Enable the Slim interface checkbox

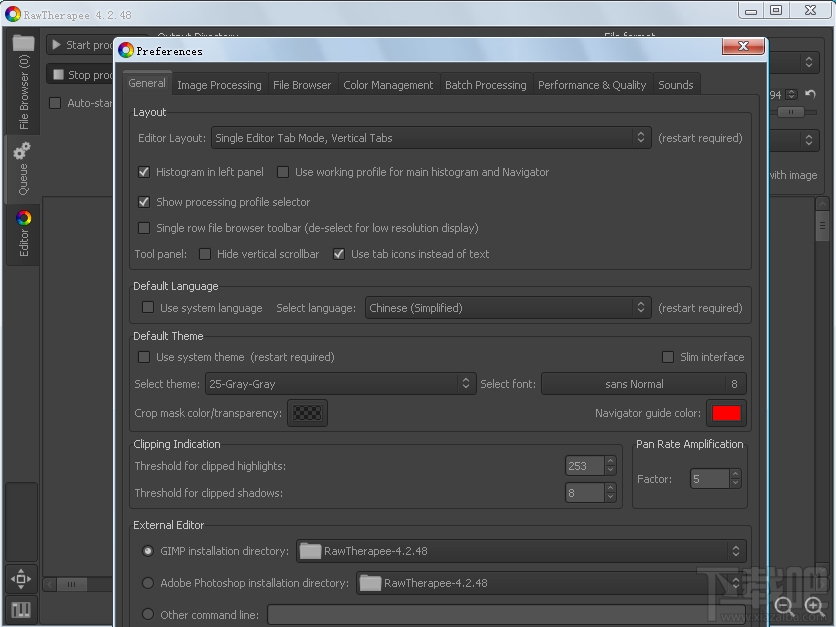[x=668, y=357]
